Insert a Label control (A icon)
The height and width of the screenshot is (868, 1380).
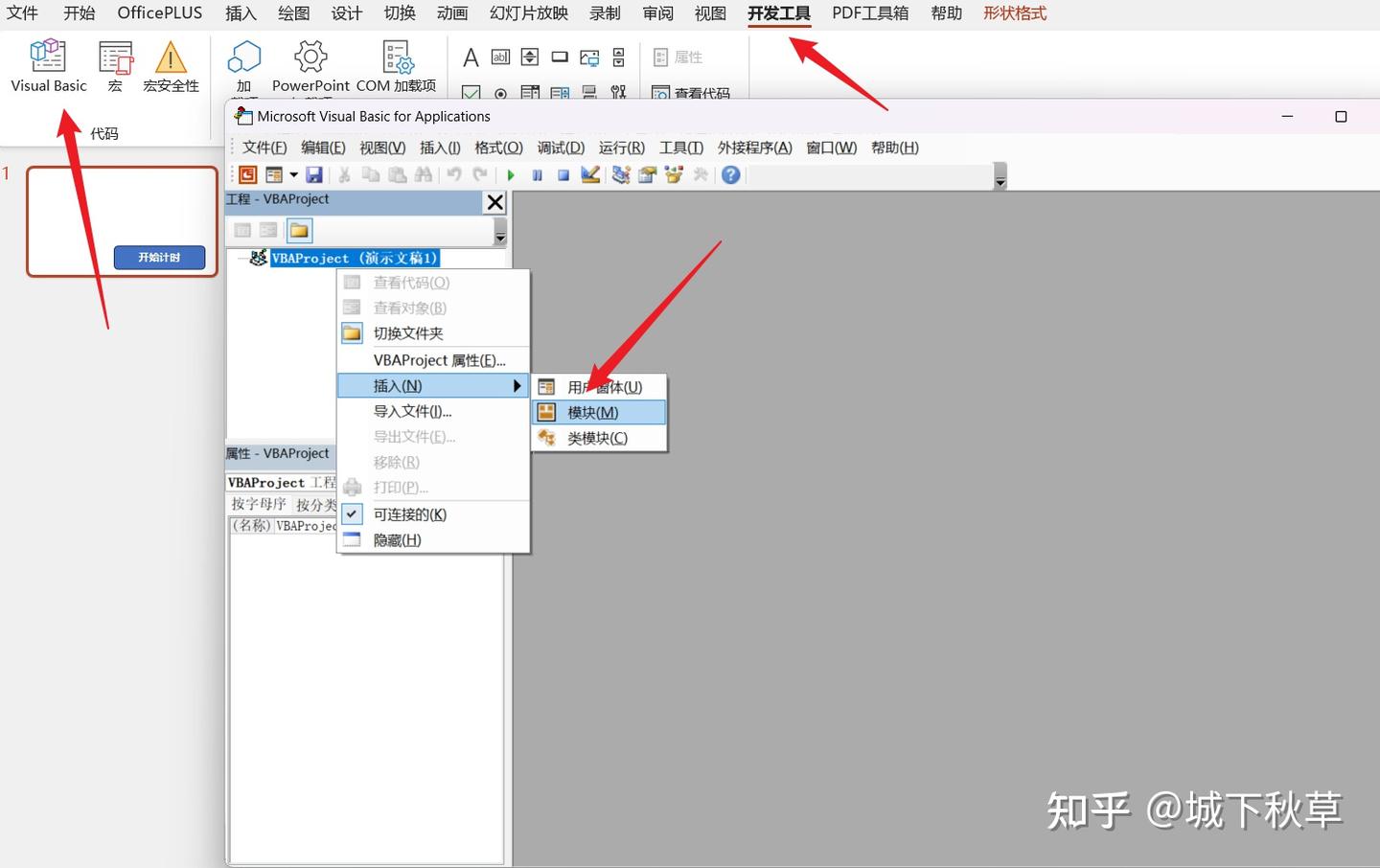coord(471,57)
